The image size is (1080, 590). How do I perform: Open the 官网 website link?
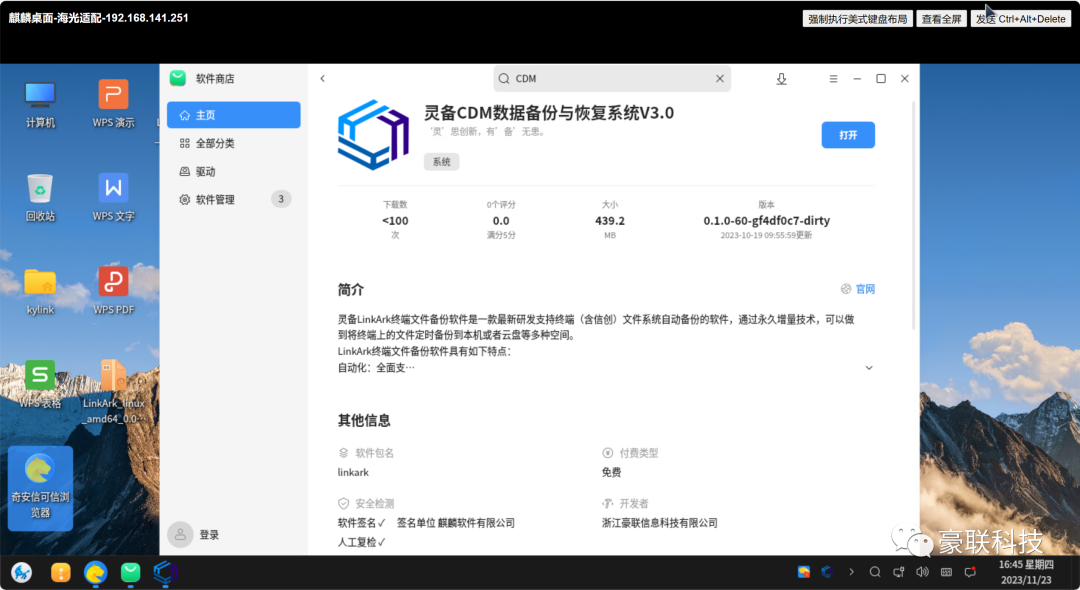pyautogui.click(x=858, y=289)
